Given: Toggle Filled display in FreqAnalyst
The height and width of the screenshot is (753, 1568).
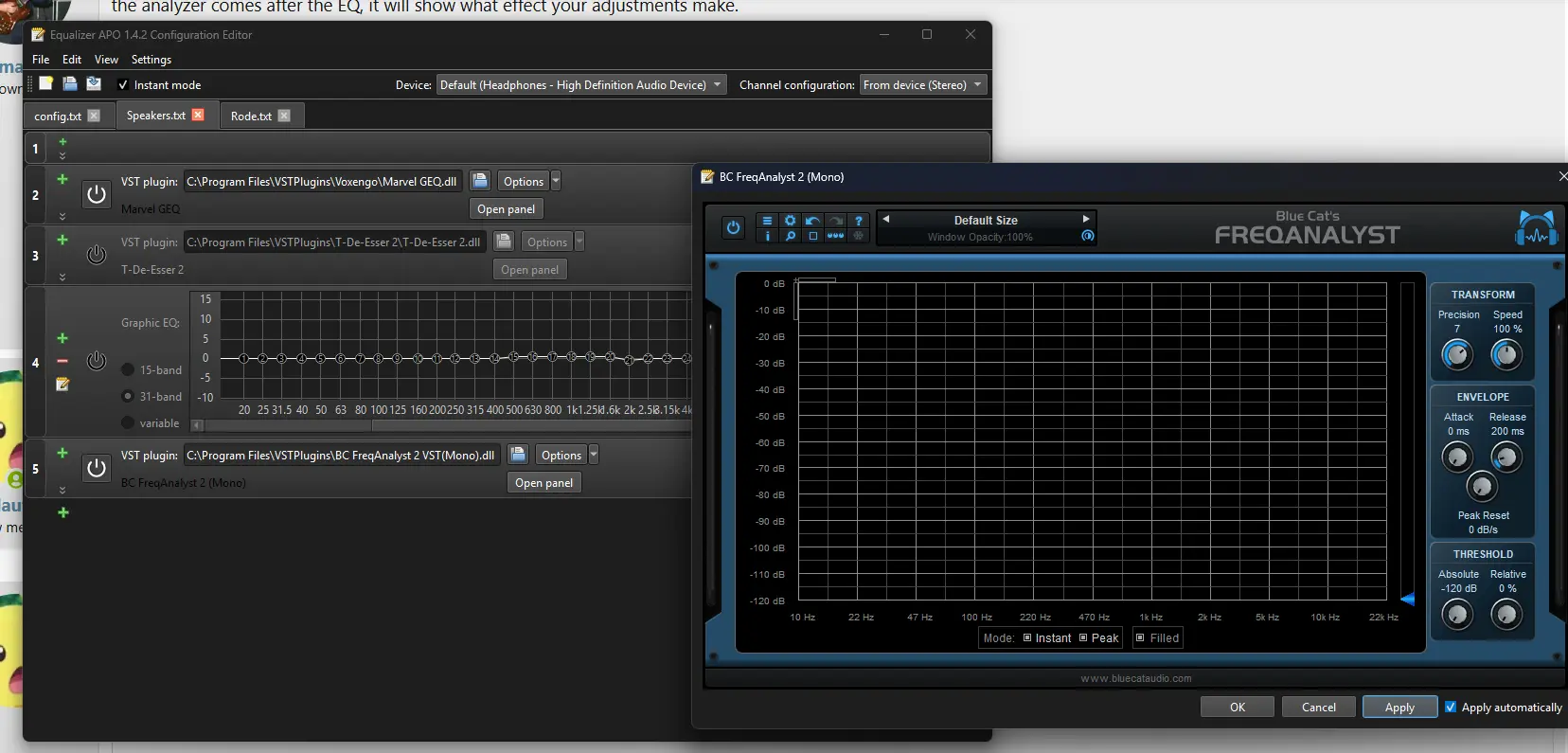Looking at the screenshot, I should [x=1140, y=637].
